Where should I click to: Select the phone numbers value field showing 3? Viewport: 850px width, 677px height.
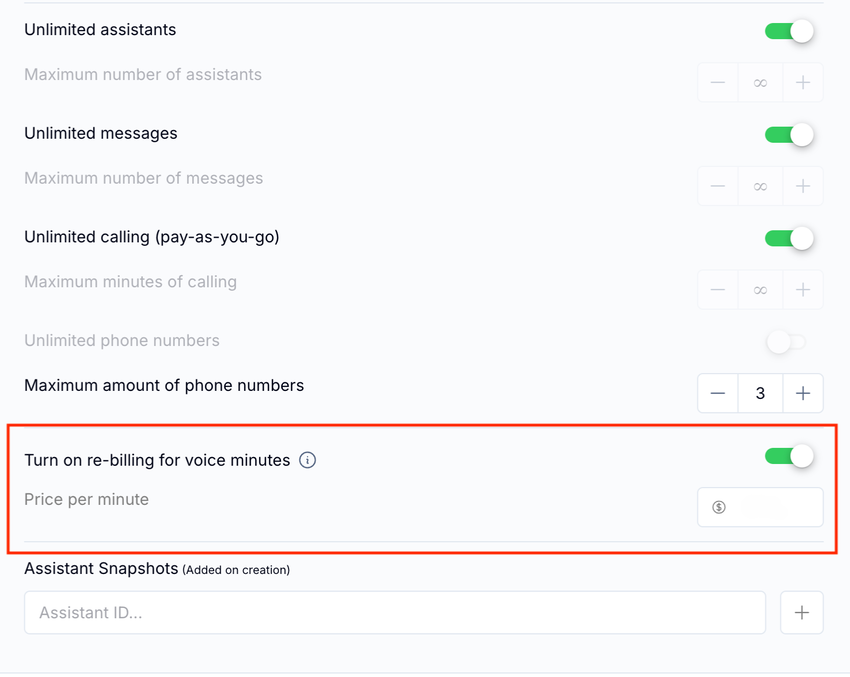point(760,394)
